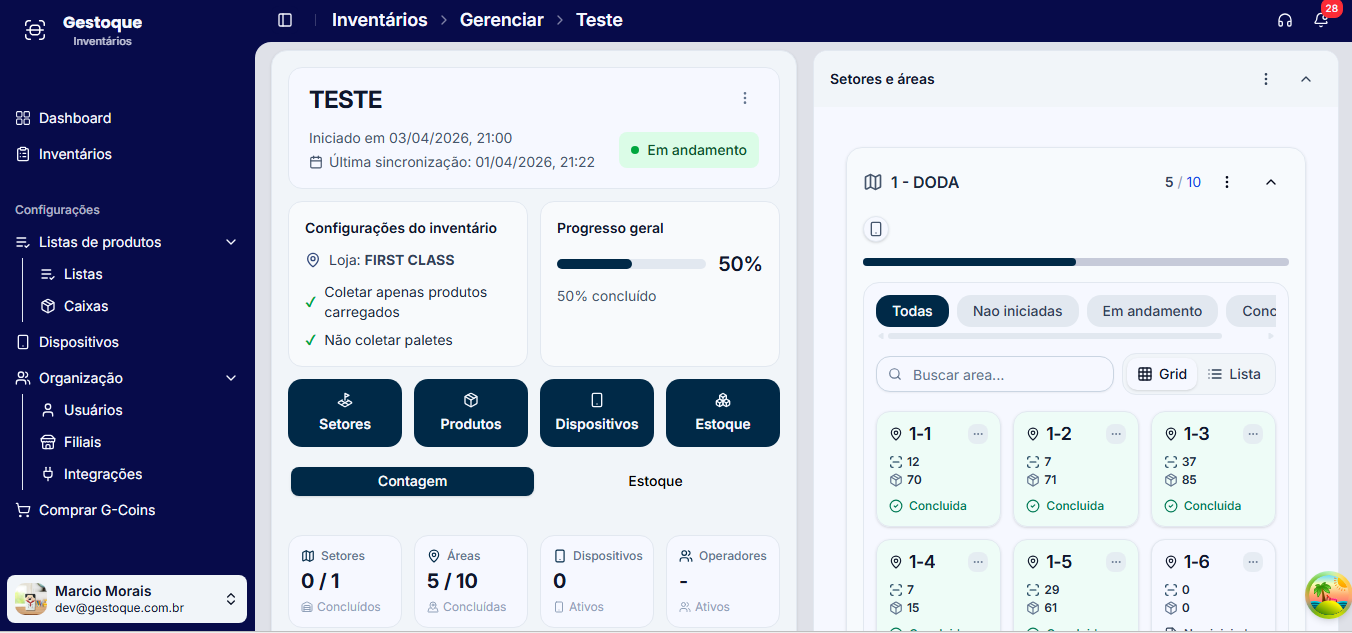Click Gerenciar breadcrumb link
The height and width of the screenshot is (633, 1352).
pos(502,20)
